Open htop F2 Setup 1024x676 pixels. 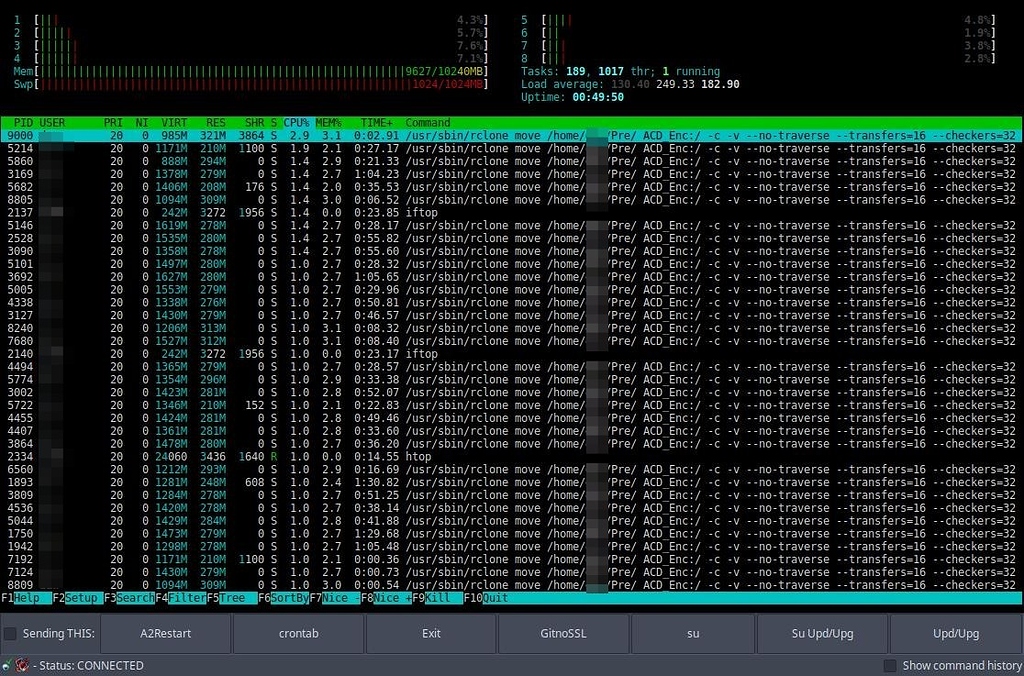point(78,598)
